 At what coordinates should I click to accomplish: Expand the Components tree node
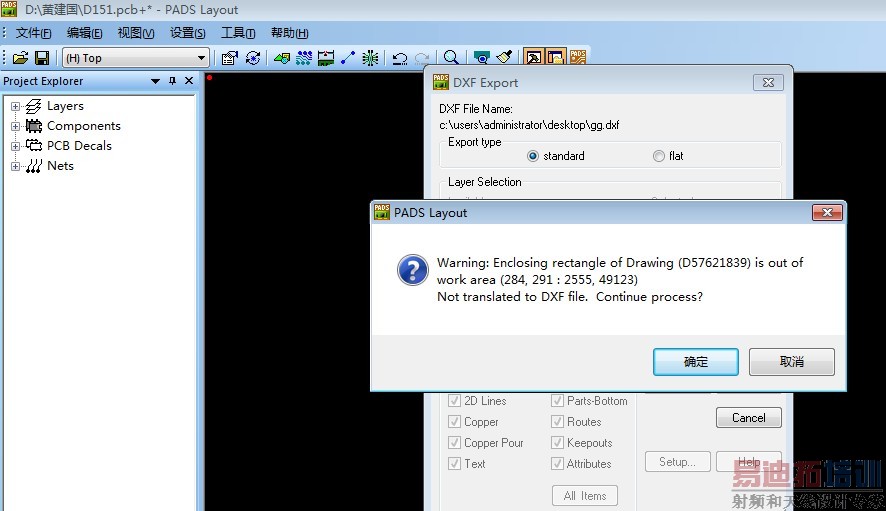[x=16, y=126]
